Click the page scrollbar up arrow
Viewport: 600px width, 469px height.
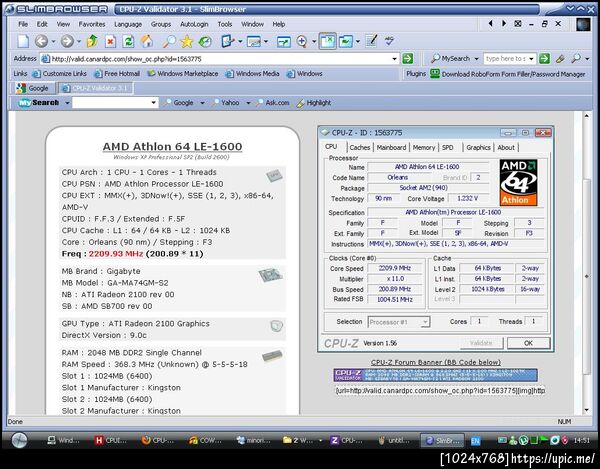587,116
